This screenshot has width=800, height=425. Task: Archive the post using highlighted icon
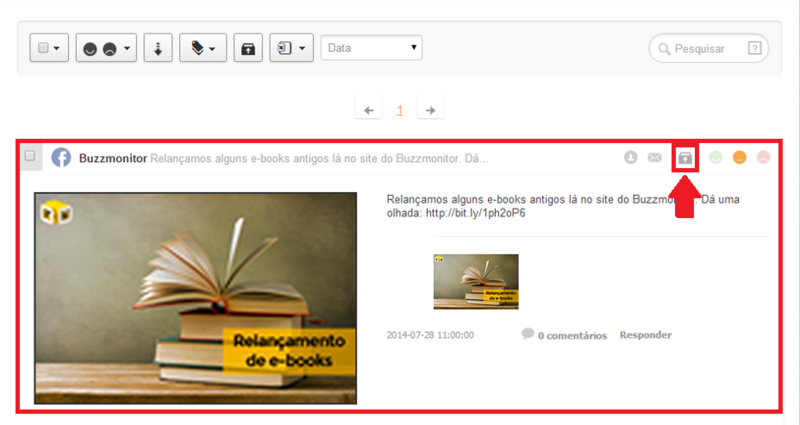(x=685, y=158)
